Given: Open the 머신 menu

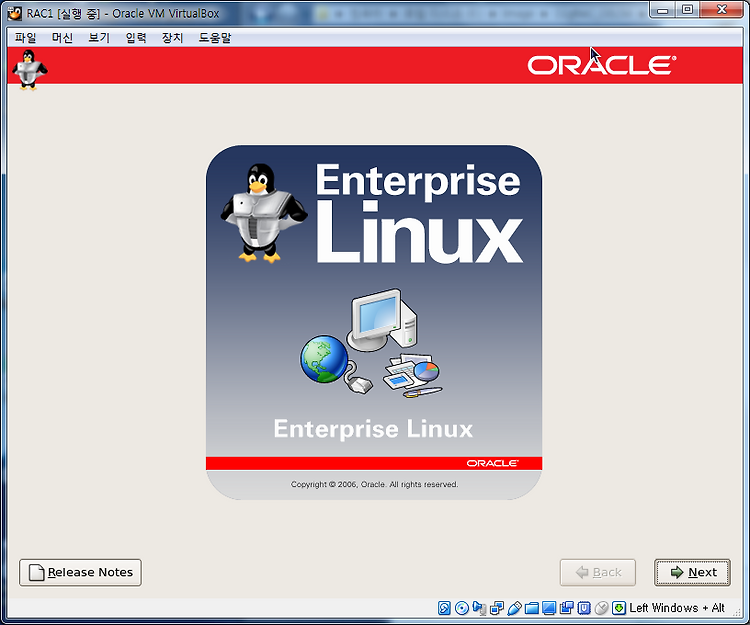Looking at the screenshot, I should point(62,38).
